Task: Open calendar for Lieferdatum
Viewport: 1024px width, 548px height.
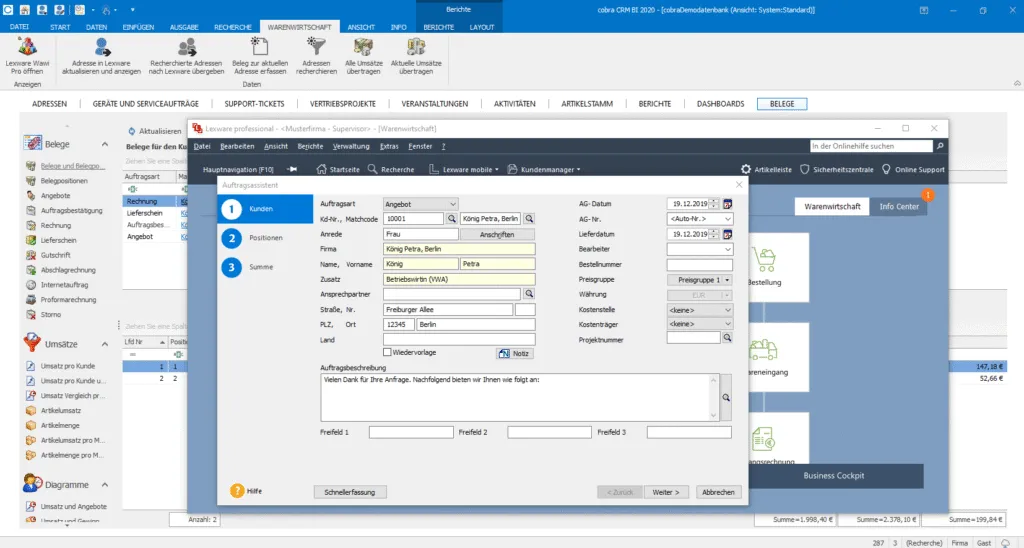Action: point(727,234)
